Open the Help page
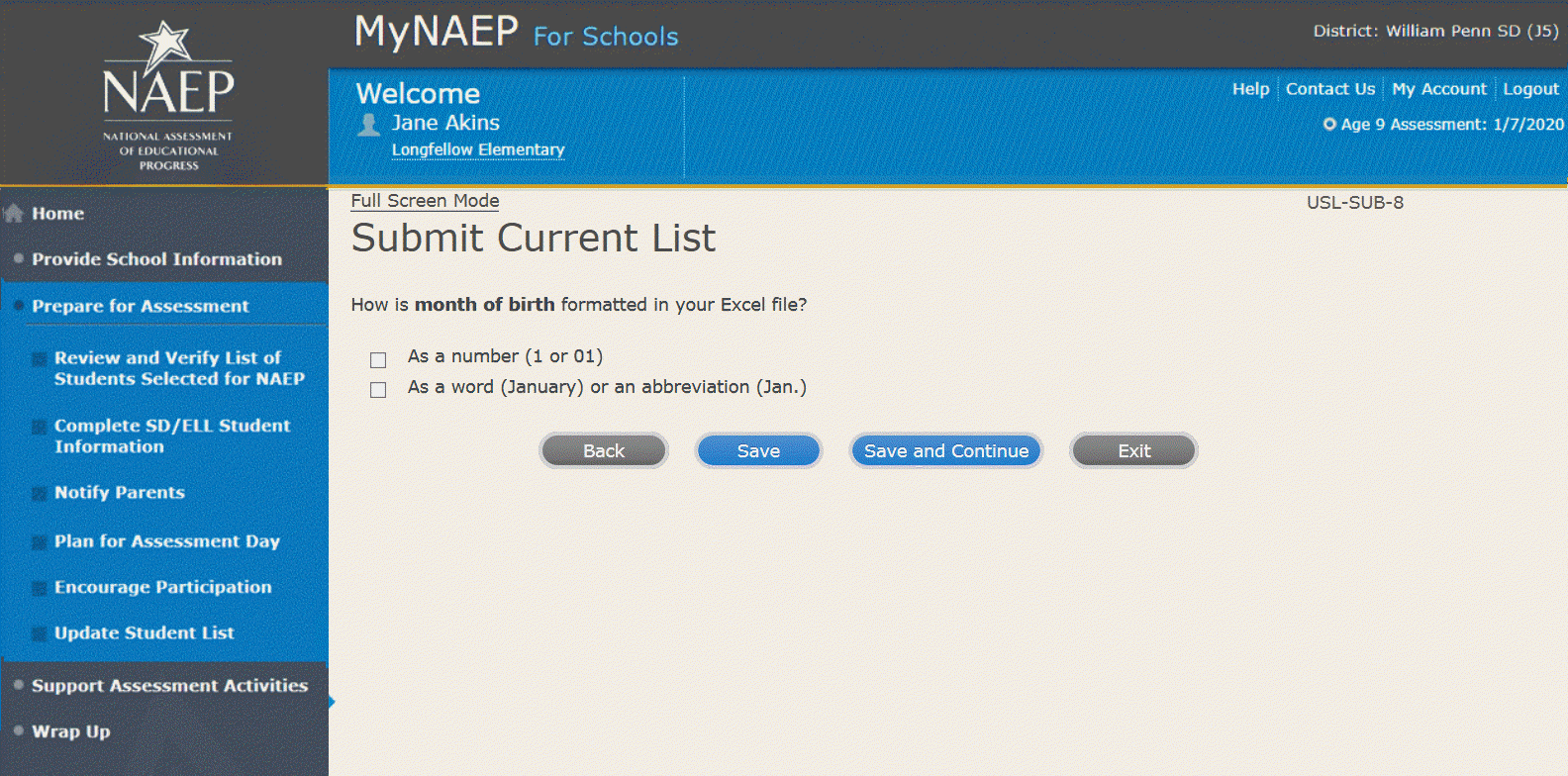 click(x=1250, y=89)
